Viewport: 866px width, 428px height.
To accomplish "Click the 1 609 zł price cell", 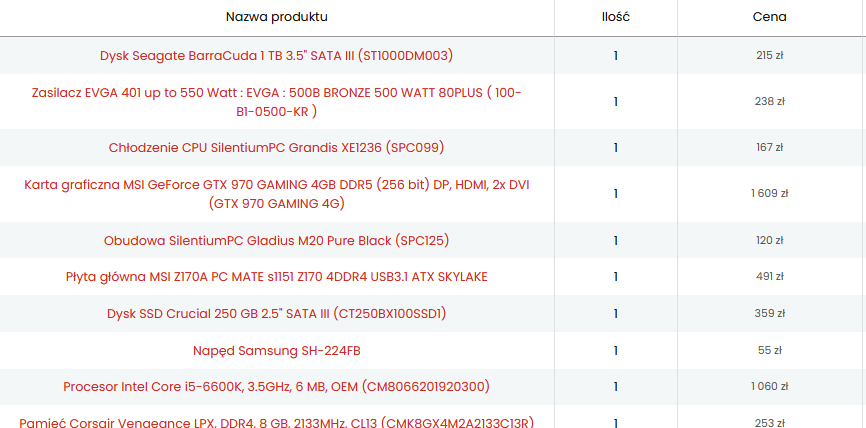I will click(769, 194).
